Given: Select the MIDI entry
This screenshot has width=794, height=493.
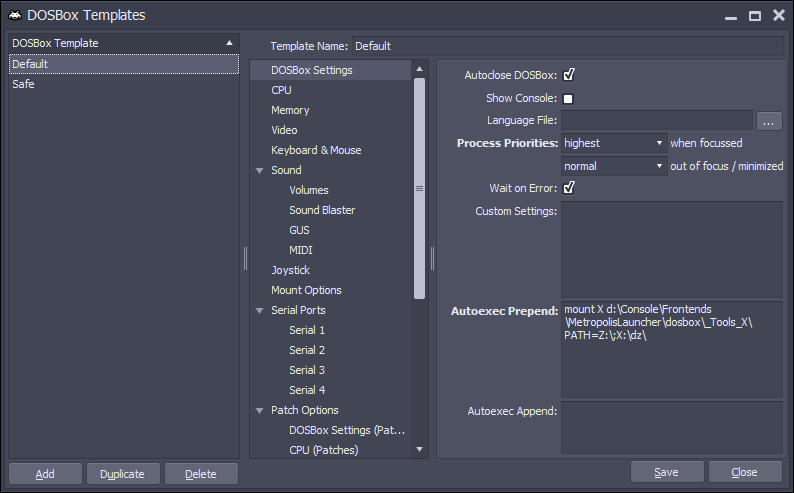Looking at the screenshot, I should [300, 250].
